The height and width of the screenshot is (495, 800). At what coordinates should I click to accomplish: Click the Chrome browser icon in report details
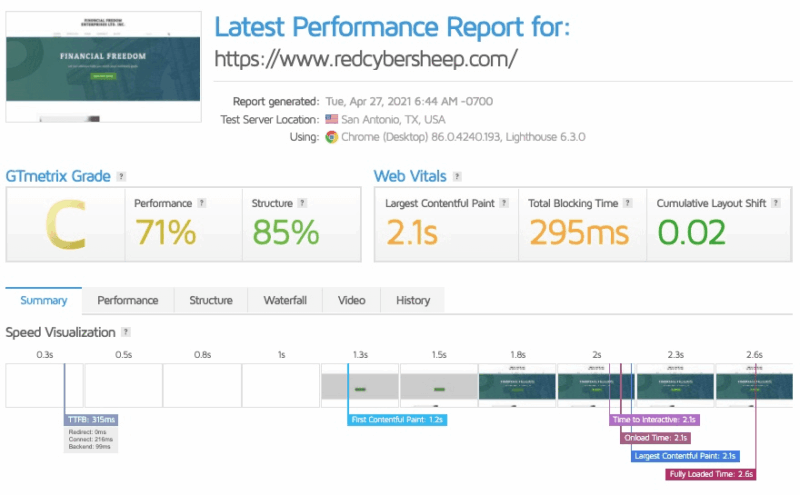(331, 137)
